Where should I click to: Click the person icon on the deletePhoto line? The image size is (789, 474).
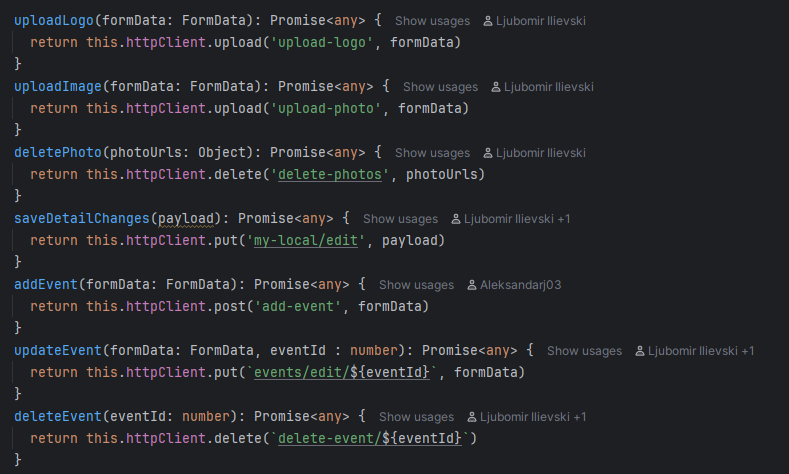488,153
